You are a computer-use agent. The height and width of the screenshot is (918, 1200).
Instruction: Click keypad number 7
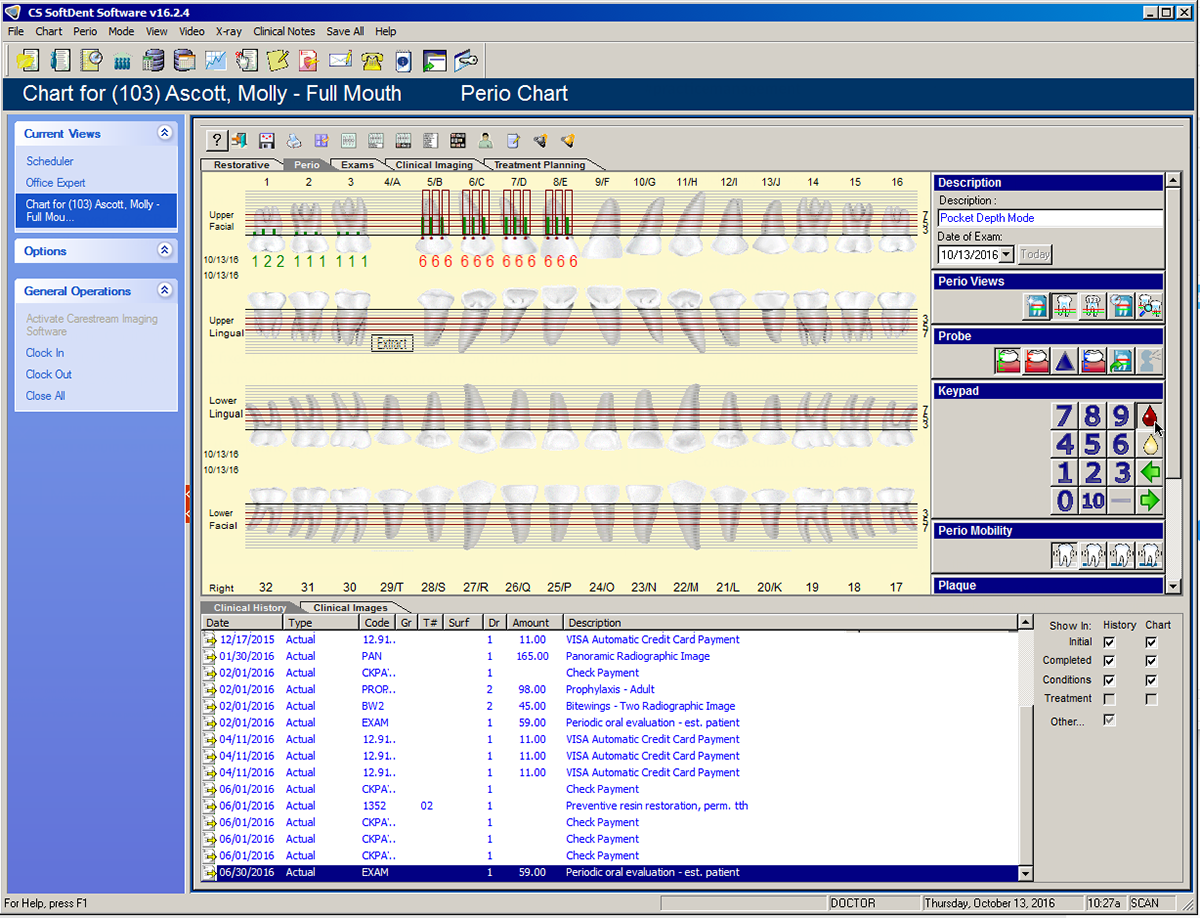point(1065,416)
